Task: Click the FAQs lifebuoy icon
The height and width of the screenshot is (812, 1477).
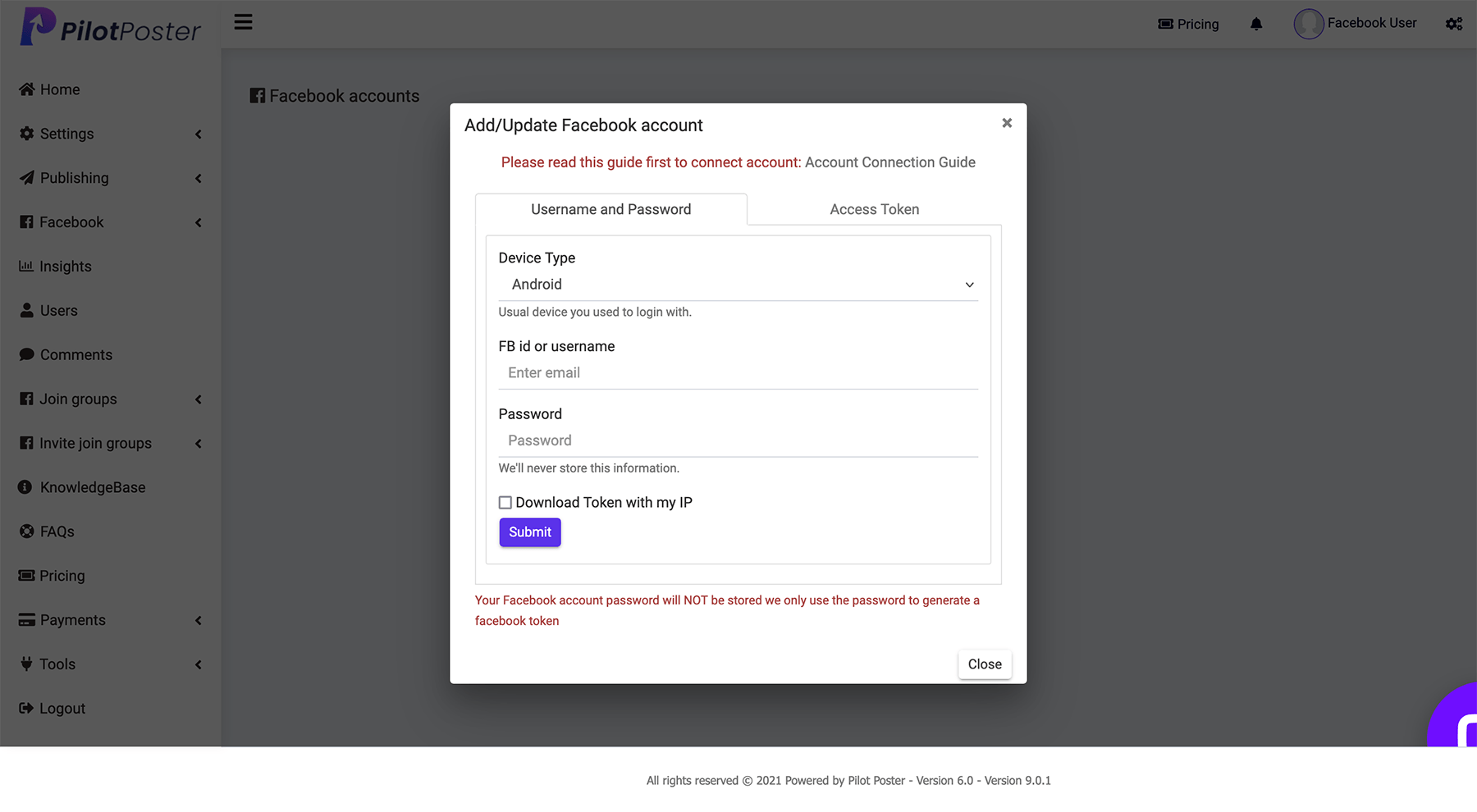Action: tap(27, 531)
